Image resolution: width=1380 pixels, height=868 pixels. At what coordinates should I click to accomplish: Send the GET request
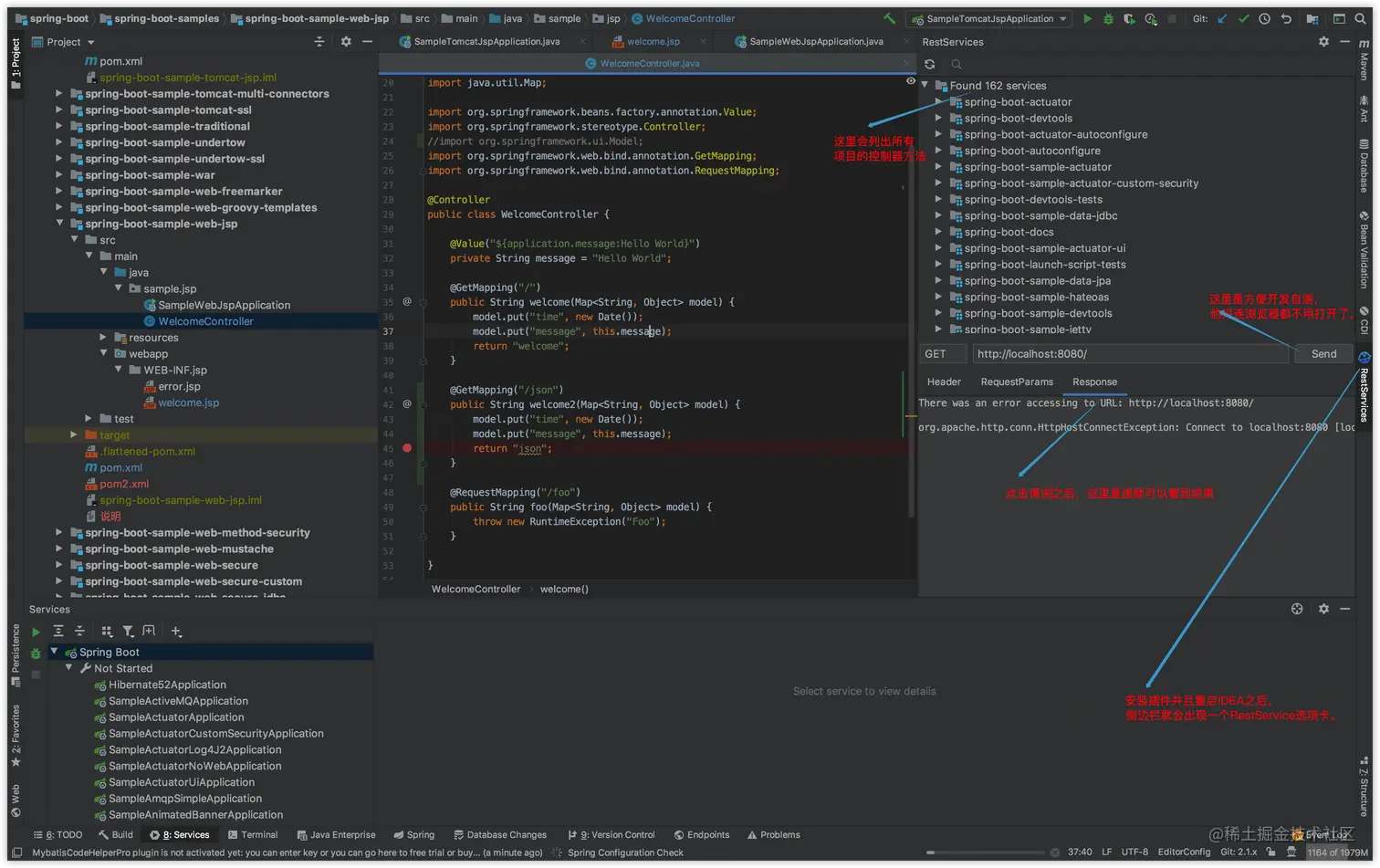click(1323, 354)
